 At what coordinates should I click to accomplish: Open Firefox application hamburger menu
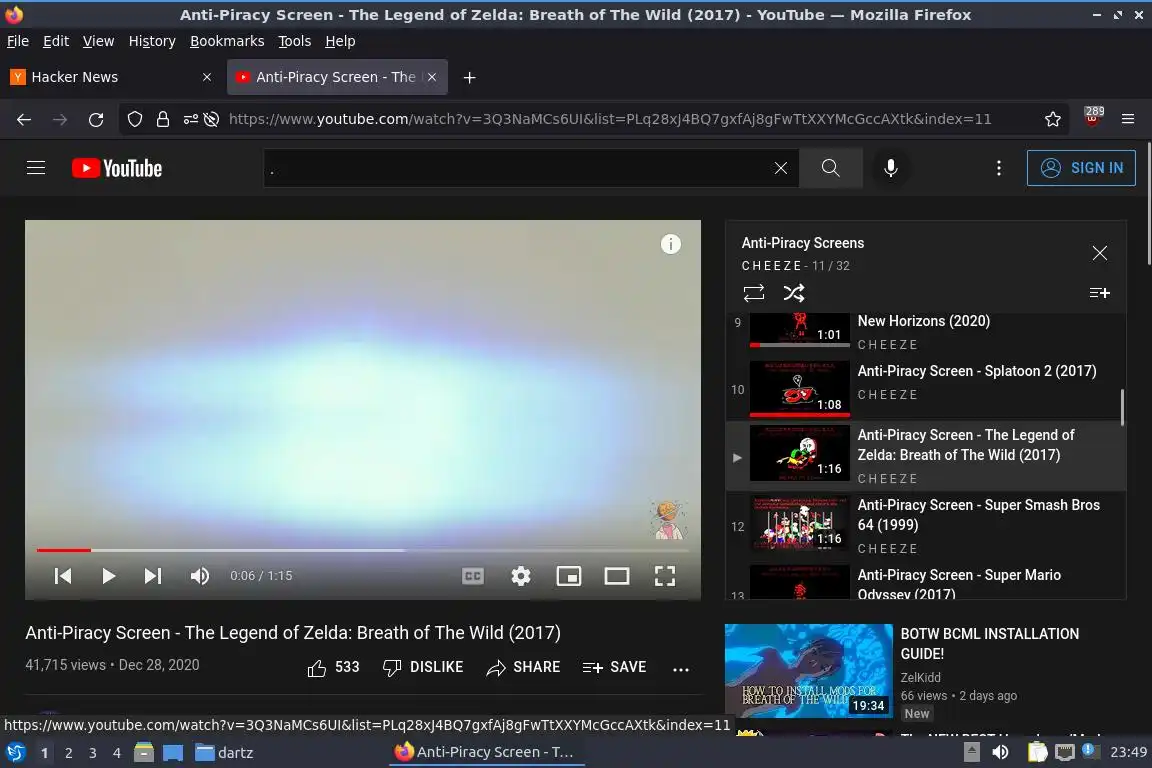click(x=1128, y=119)
